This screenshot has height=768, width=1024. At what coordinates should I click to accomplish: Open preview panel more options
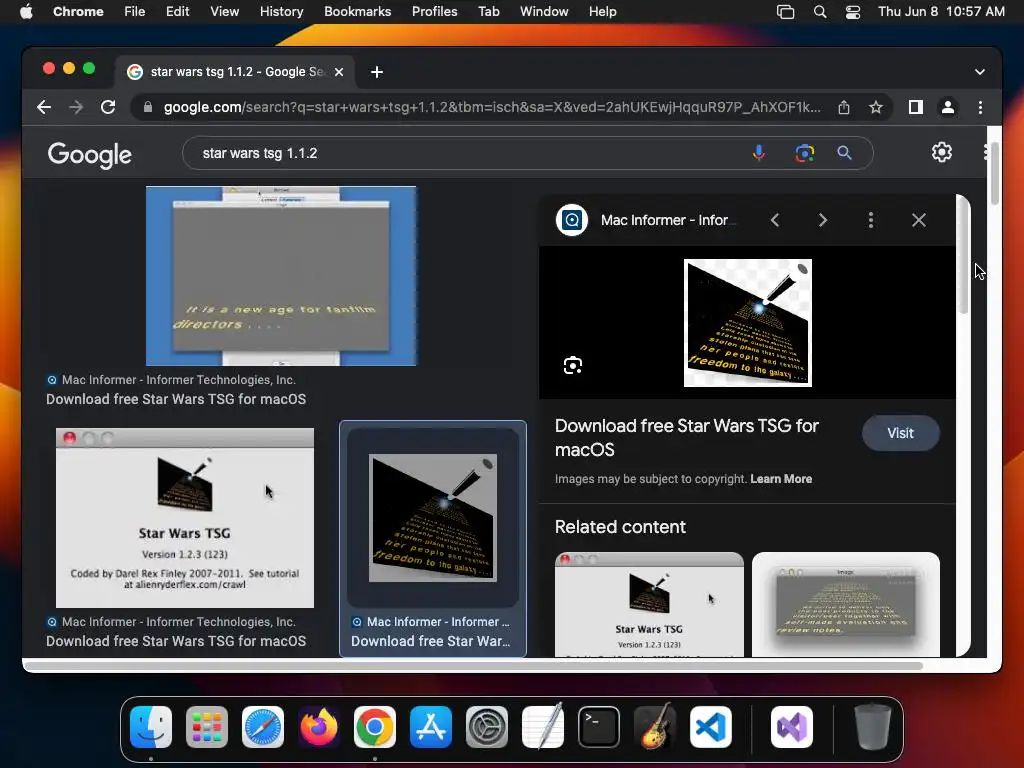tap(871, 220)
